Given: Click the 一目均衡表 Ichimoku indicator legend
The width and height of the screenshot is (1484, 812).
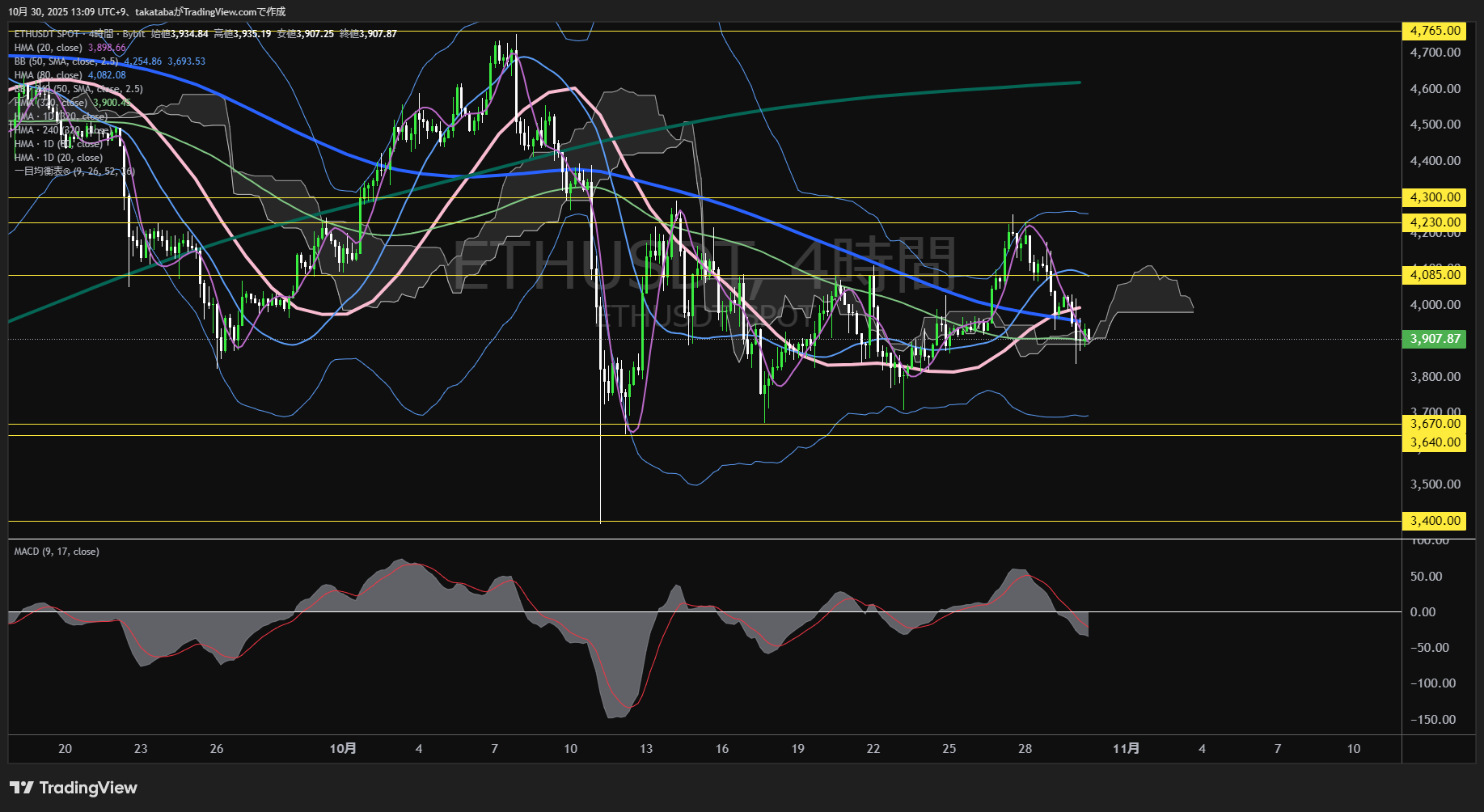Looking at the screenshot, I should point(74,171).
